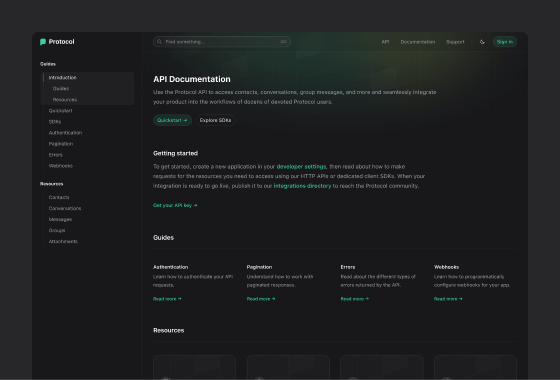Open the Documentation nav item
Screen dimensions: 560x380
click(418, 42)
